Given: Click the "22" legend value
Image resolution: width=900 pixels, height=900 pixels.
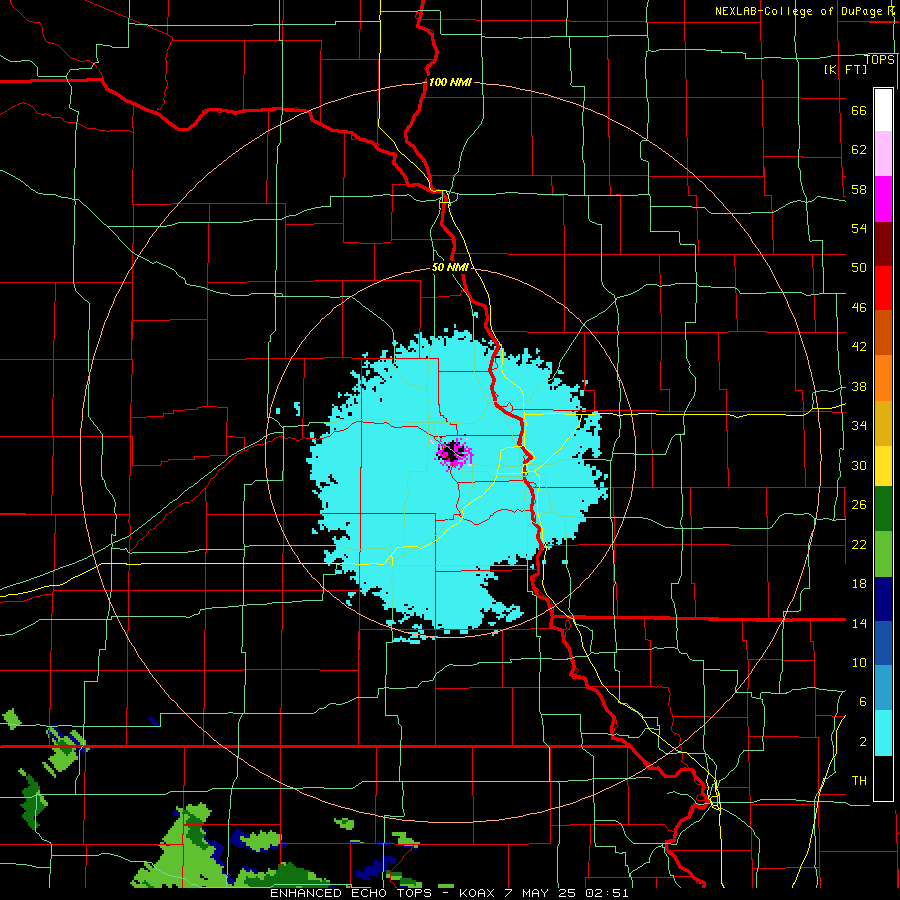Looking at the screenshot, I should coord(859,545).
